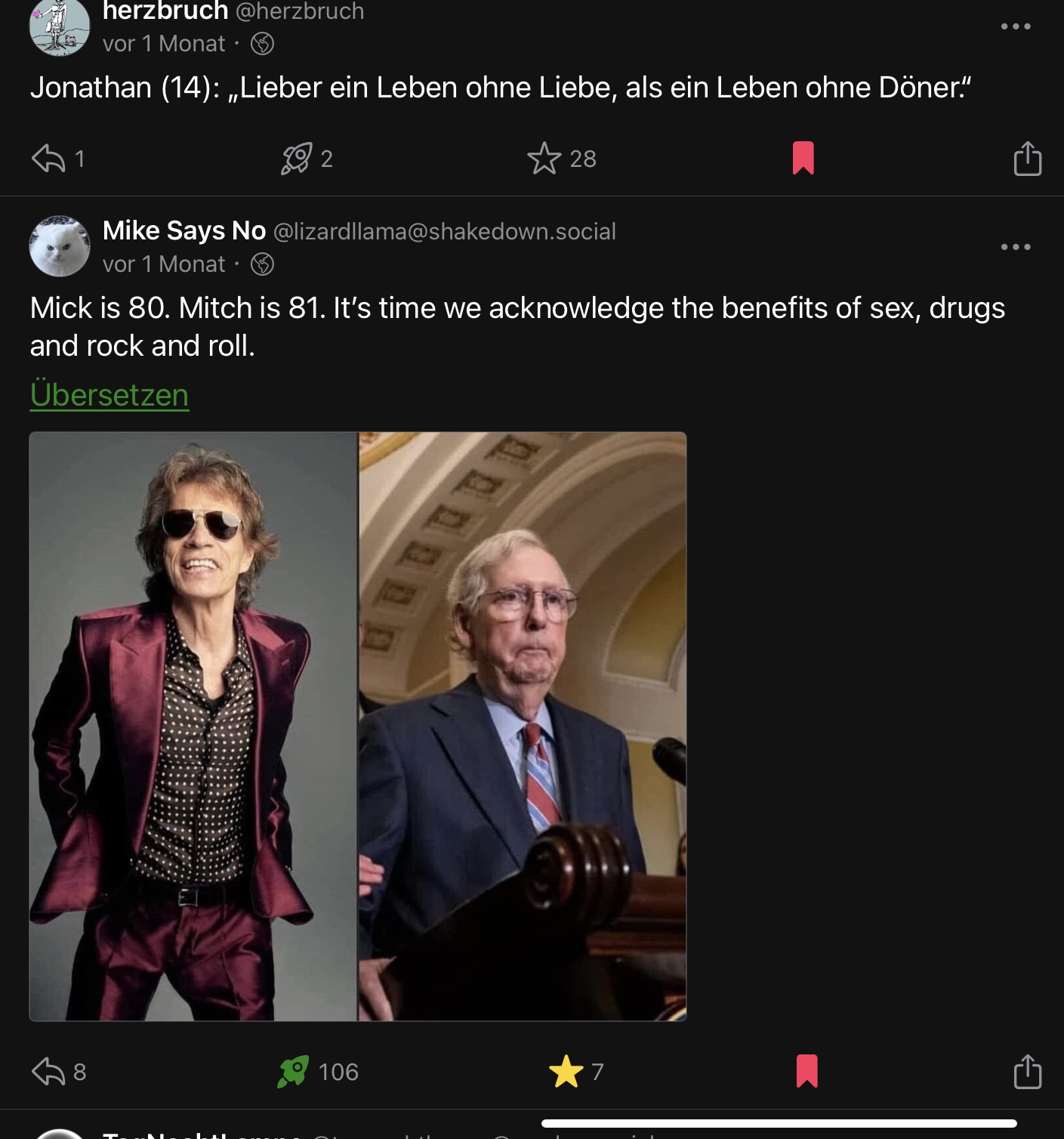Open Mike Says No cat avatar
The height and width of the screenshot is (1139, 1064).
[59, 246]
